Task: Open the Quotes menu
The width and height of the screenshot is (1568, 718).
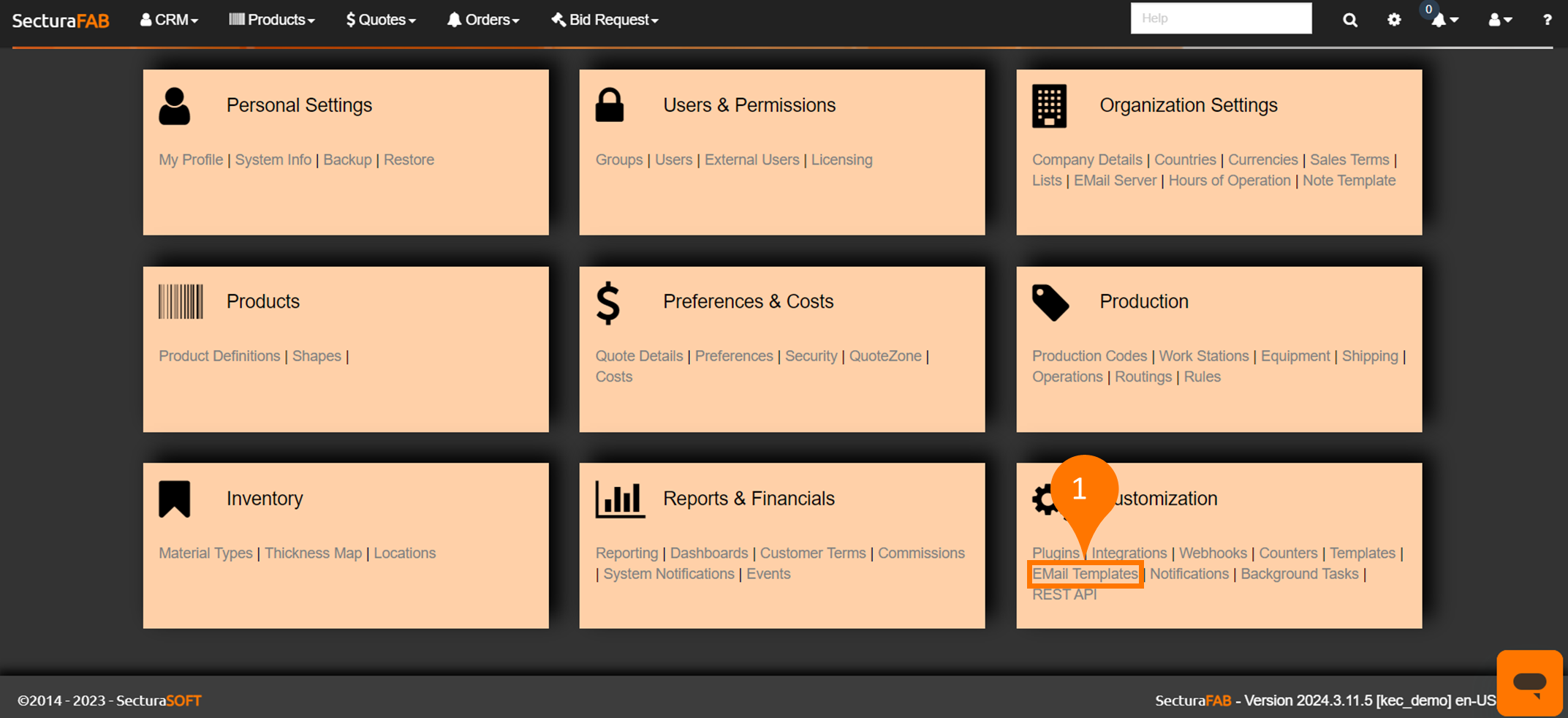Action: pyautogui.click(x=381, y=20)
